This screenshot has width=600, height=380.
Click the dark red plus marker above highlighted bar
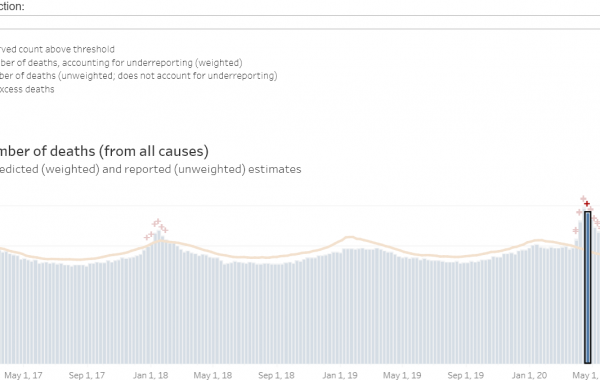(x=587, y=204)
